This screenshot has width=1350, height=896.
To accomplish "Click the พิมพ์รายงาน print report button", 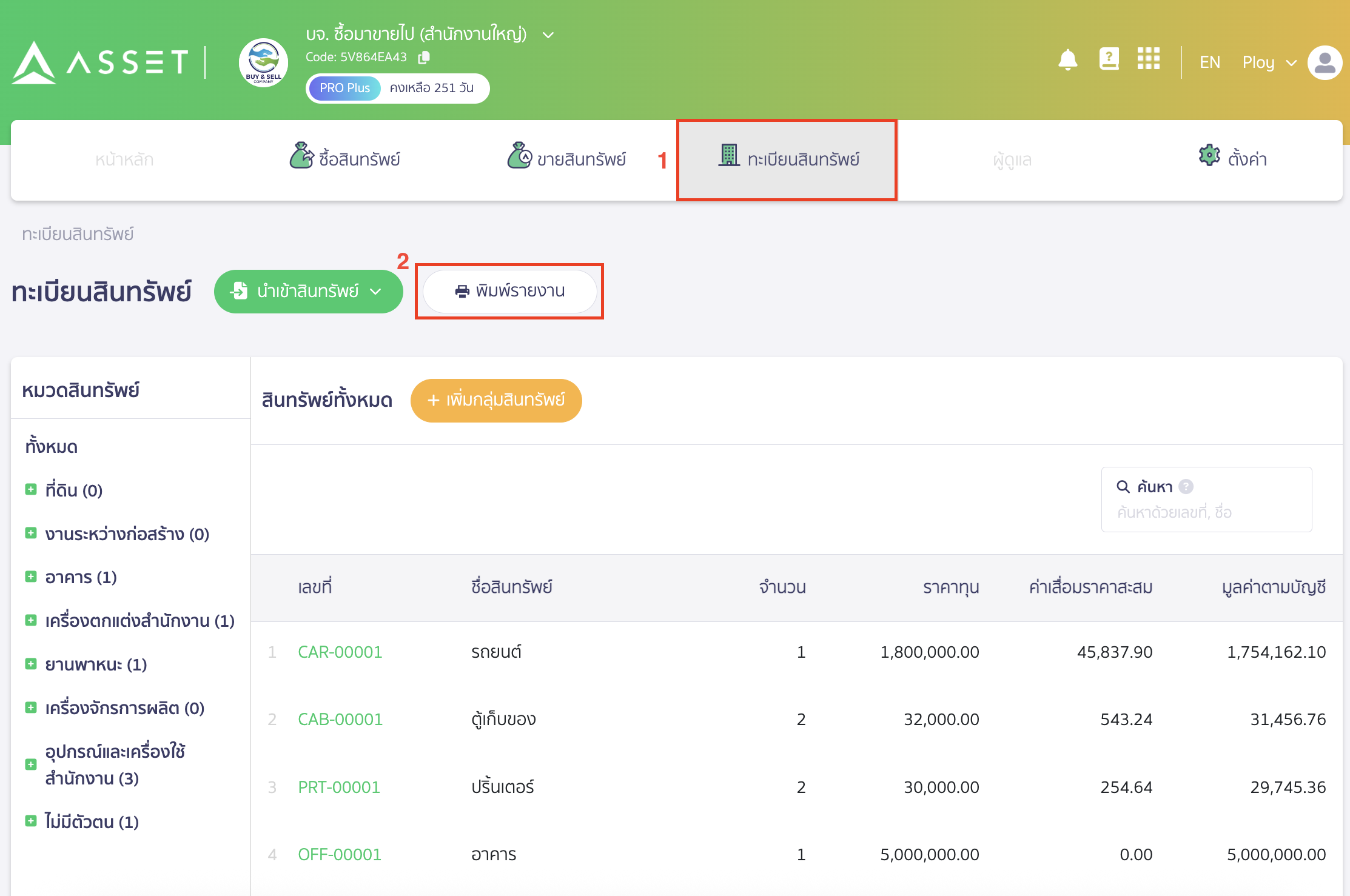I will (509, 292).
